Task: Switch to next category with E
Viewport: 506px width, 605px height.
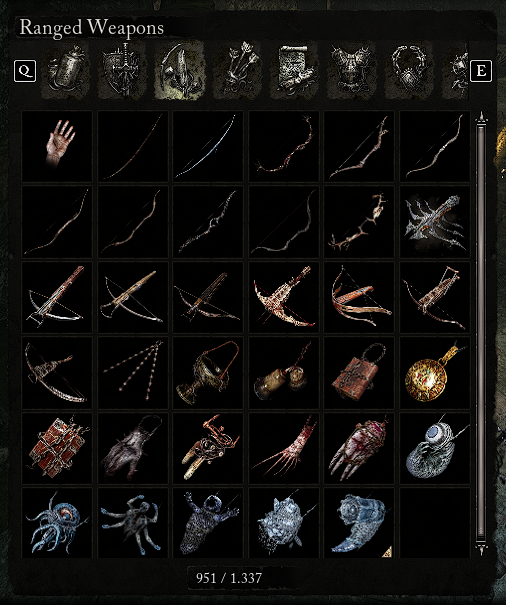Action: pyautogui.click(x=481, y=71)
